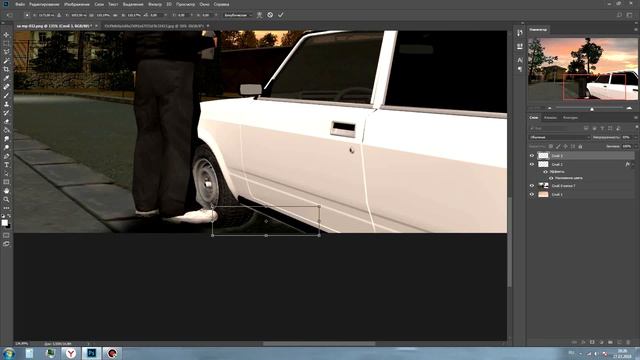Click the Windows Start button
640x360 pixels.
pos(8,353)
